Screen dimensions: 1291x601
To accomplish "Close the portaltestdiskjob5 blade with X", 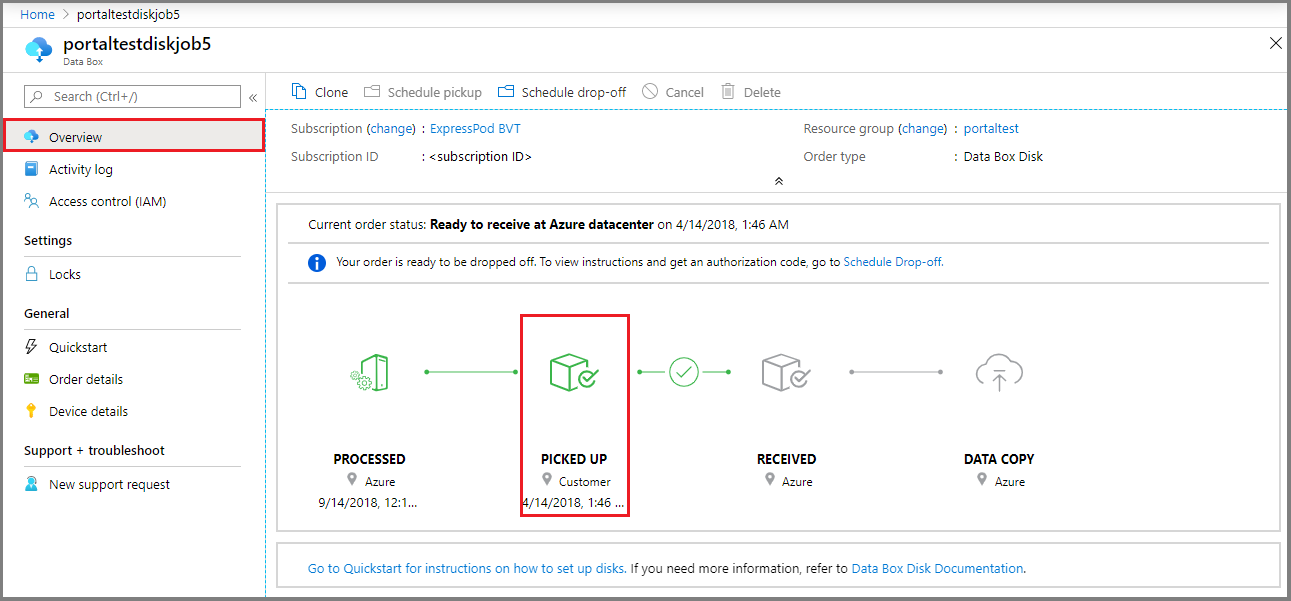I will [x=1275, y=43].
